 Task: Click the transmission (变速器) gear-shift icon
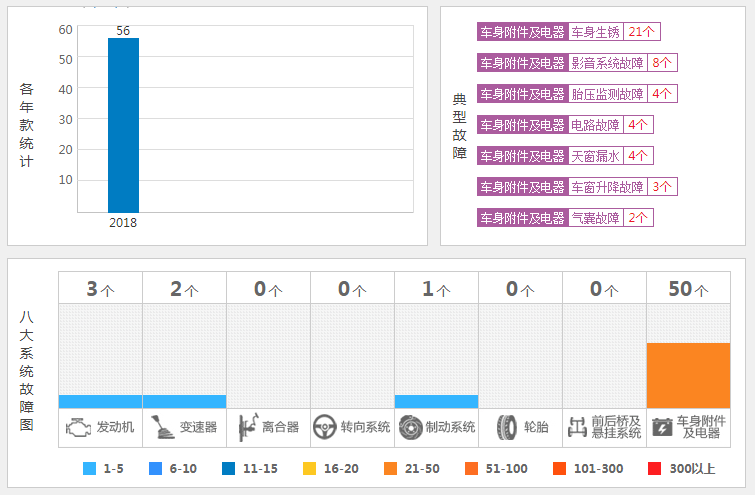coord(161,428)
